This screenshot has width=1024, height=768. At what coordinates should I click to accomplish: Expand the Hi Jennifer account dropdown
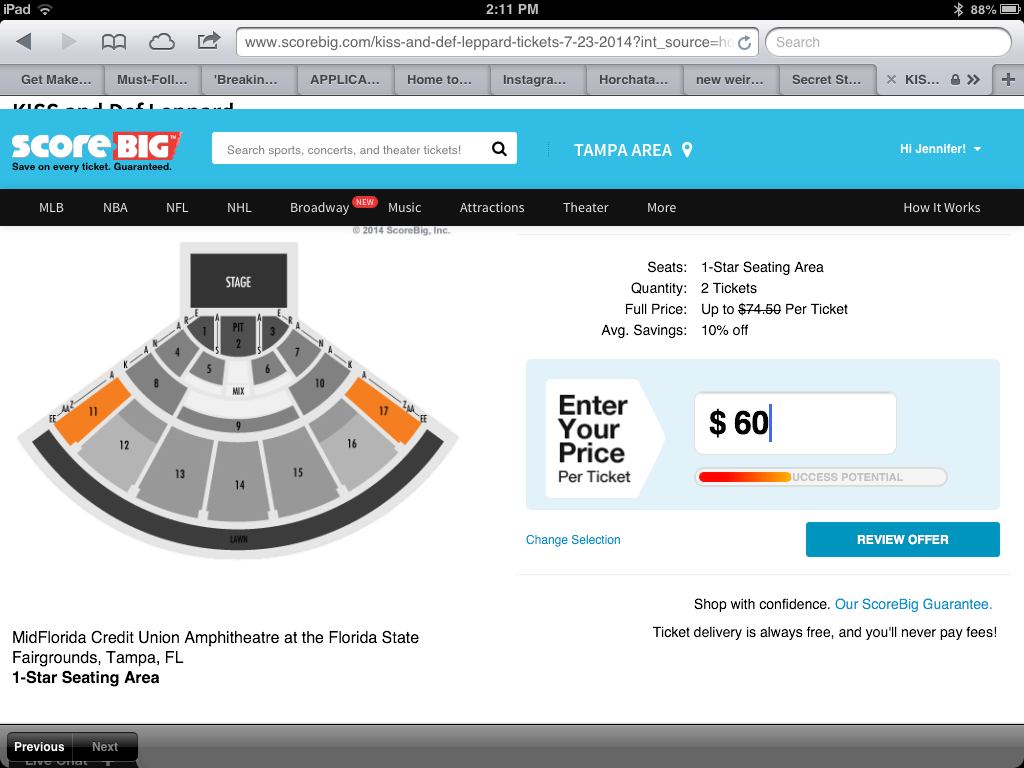[977, 149]
